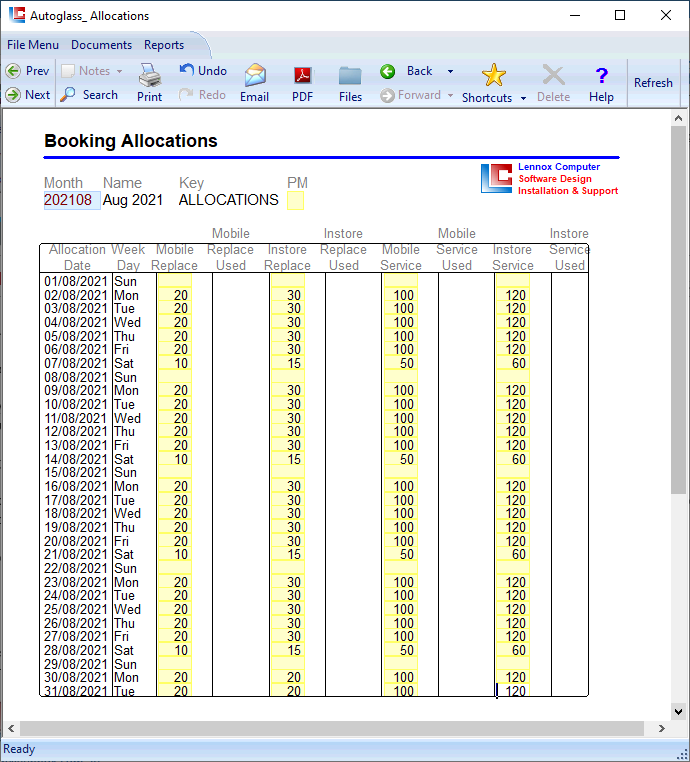Click the Ready status bar text

point(19,749)
